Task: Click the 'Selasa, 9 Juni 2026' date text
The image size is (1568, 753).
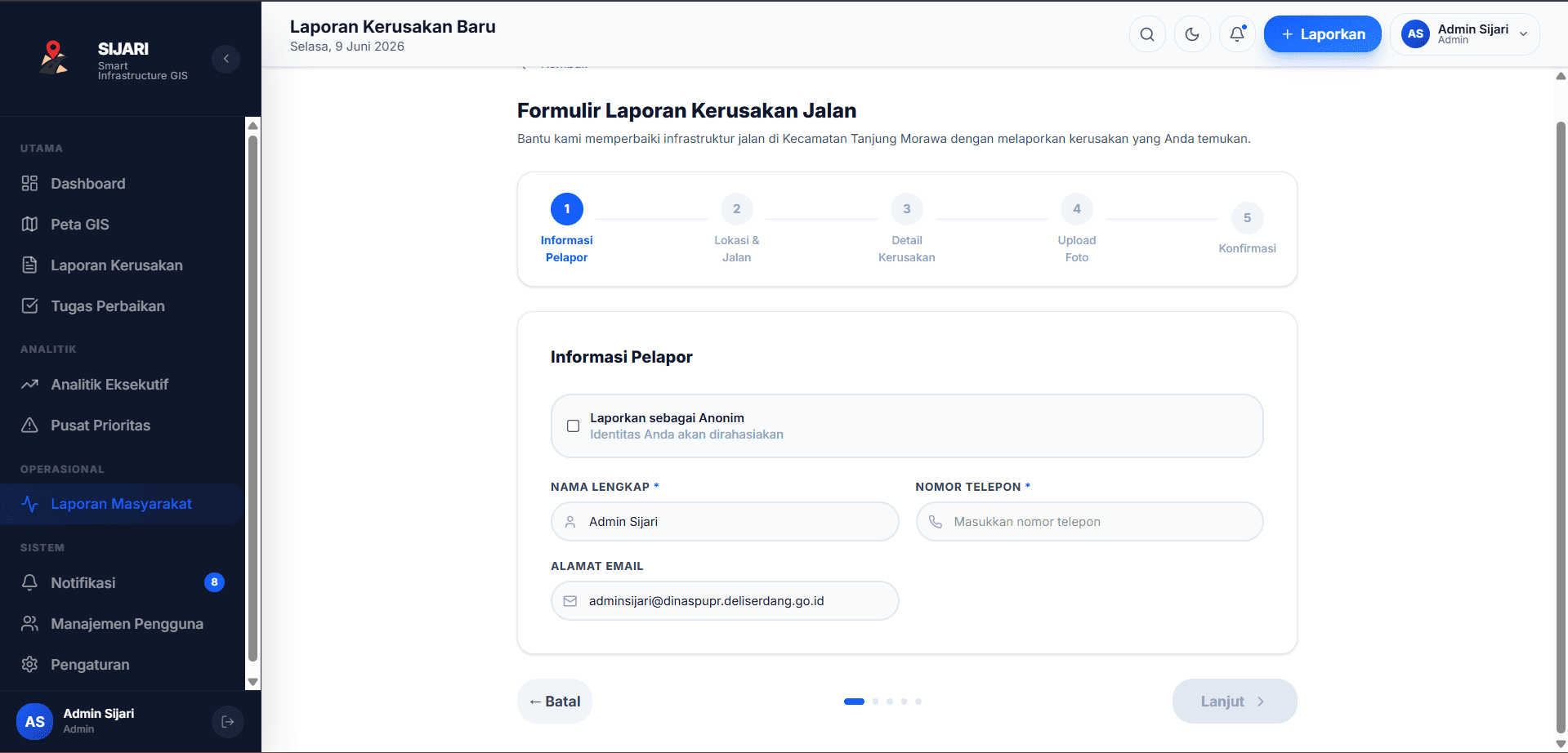Action: [347, 47]
